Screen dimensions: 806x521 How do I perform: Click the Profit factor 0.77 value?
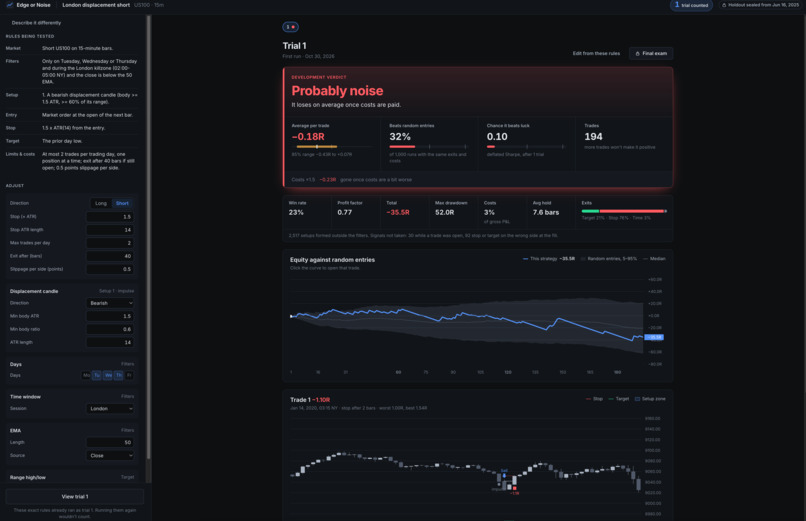click(x=344, y=213)
